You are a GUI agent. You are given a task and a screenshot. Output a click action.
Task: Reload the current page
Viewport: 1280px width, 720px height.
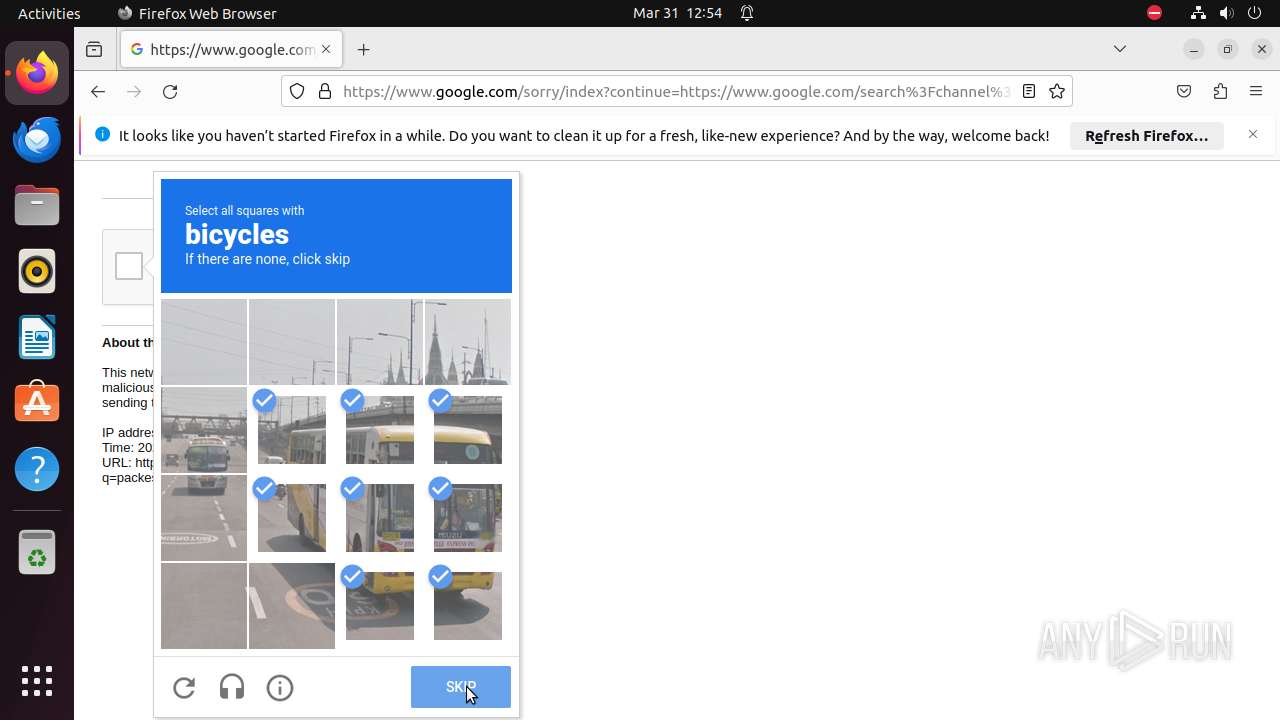click(x=170, y=91)
